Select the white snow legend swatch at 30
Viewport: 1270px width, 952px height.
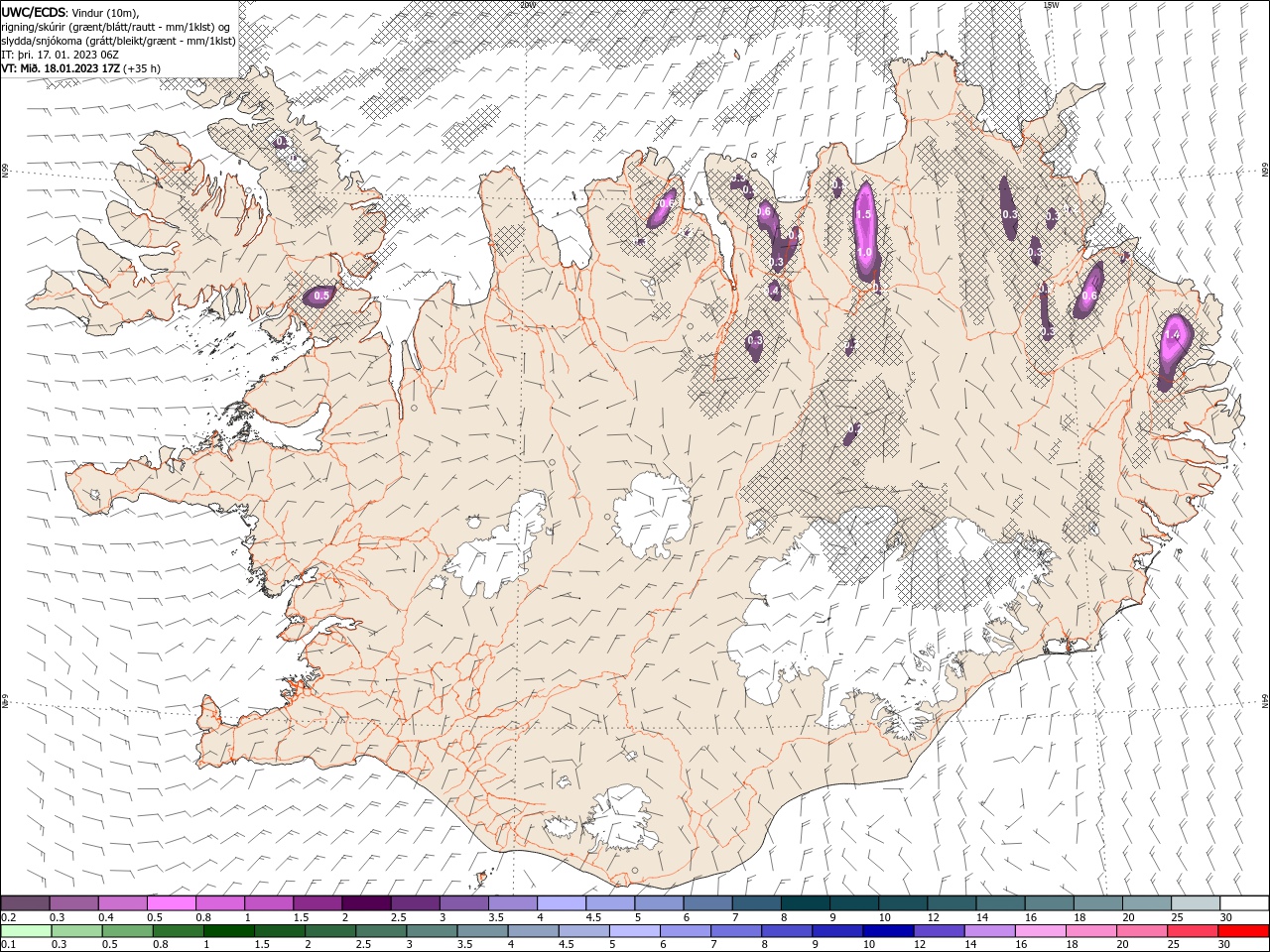click(x=1244, y=903)
